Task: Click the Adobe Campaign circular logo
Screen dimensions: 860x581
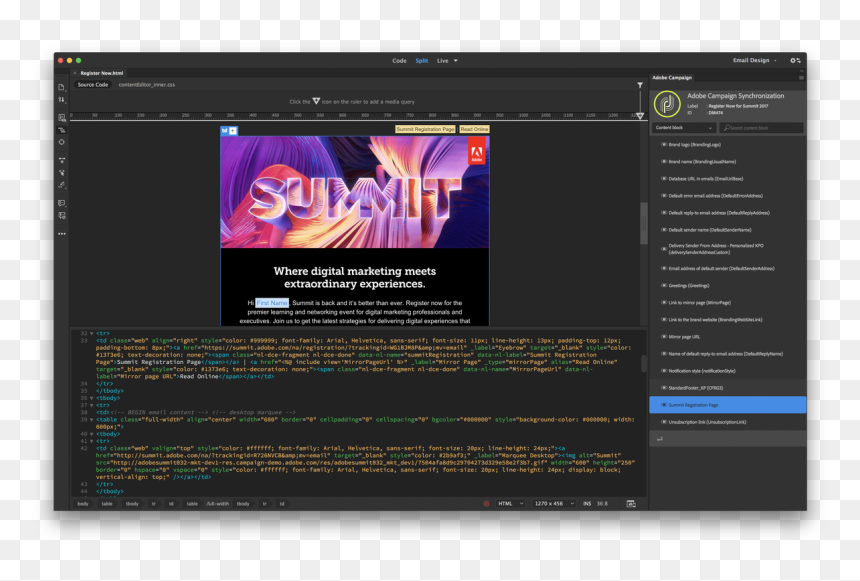Action: point(666,104)
